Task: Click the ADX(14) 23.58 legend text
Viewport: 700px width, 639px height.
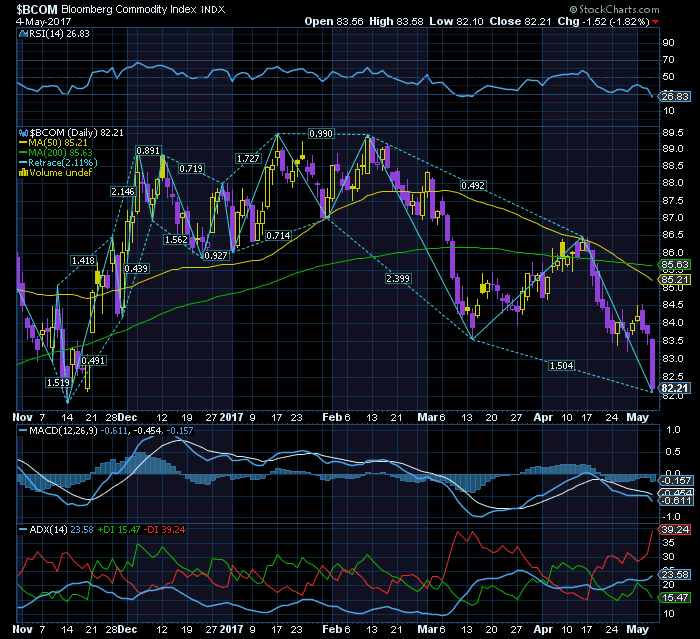Action: click(61, 530)
